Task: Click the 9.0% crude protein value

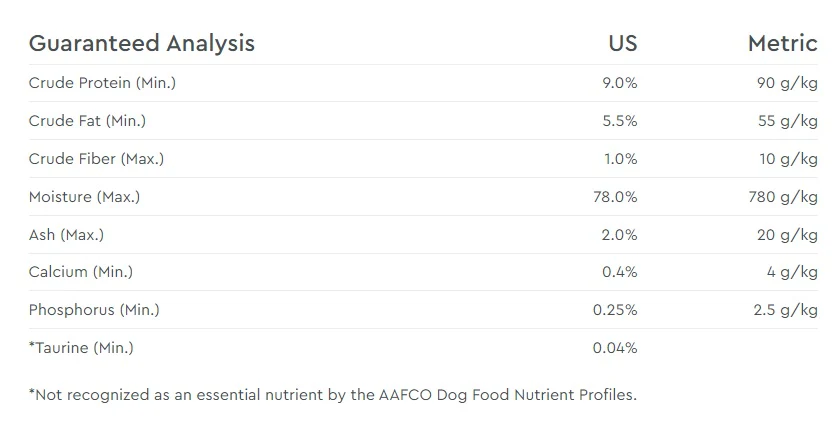Action: 620,83
